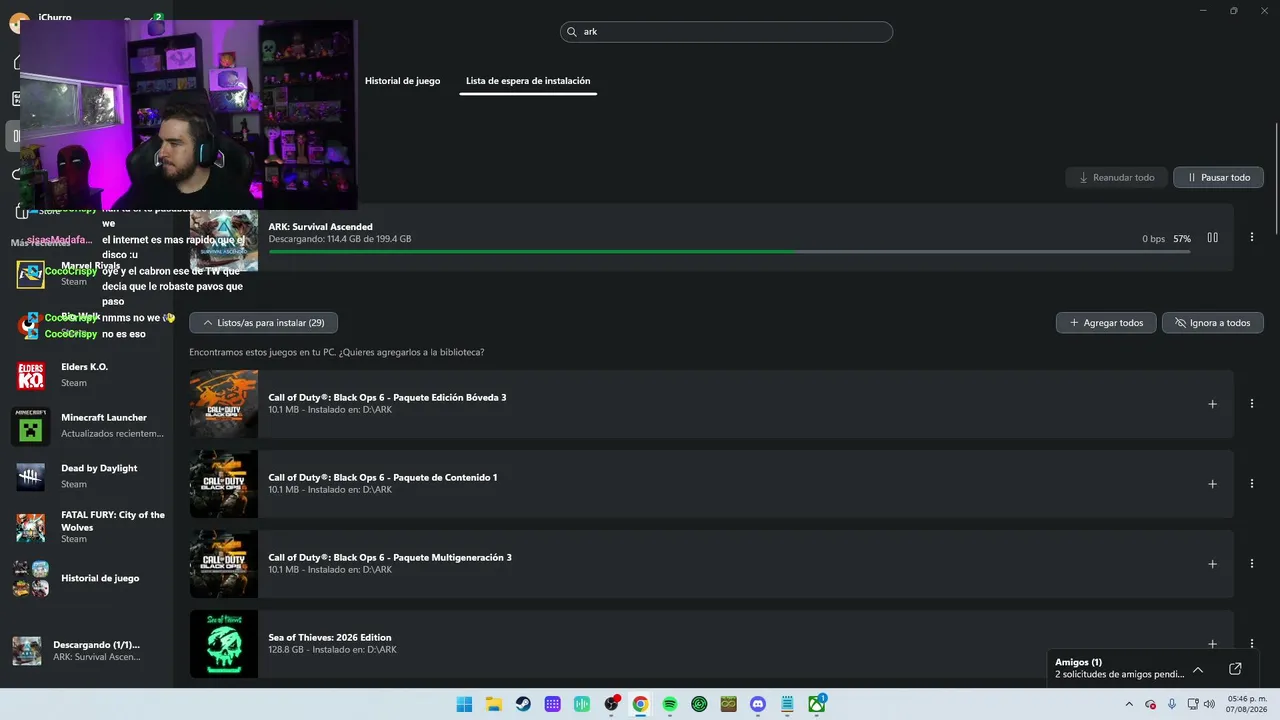Collapse the Listos/as para instalar (29) section
1280x720 pixels.
point(263,323)
